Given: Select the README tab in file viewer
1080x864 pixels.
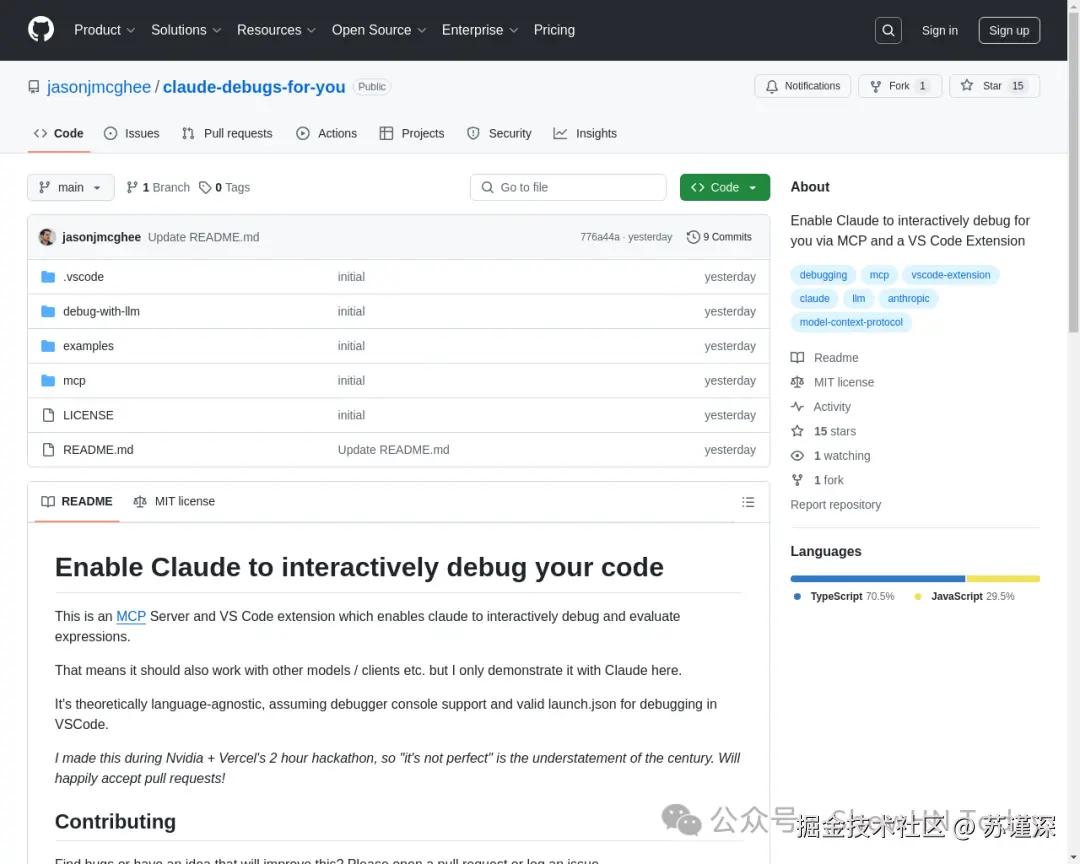Looking at the screenshot, I should point(77,502).
